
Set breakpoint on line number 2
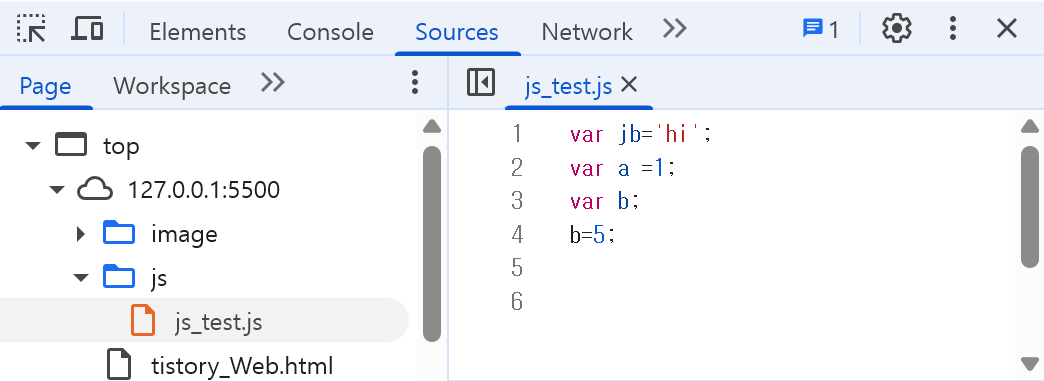(x=517, y=167)
